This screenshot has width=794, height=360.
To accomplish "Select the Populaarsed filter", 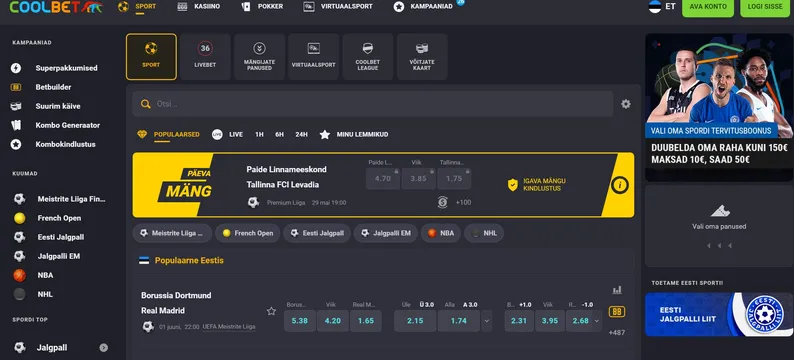I will tap(168, 135).
